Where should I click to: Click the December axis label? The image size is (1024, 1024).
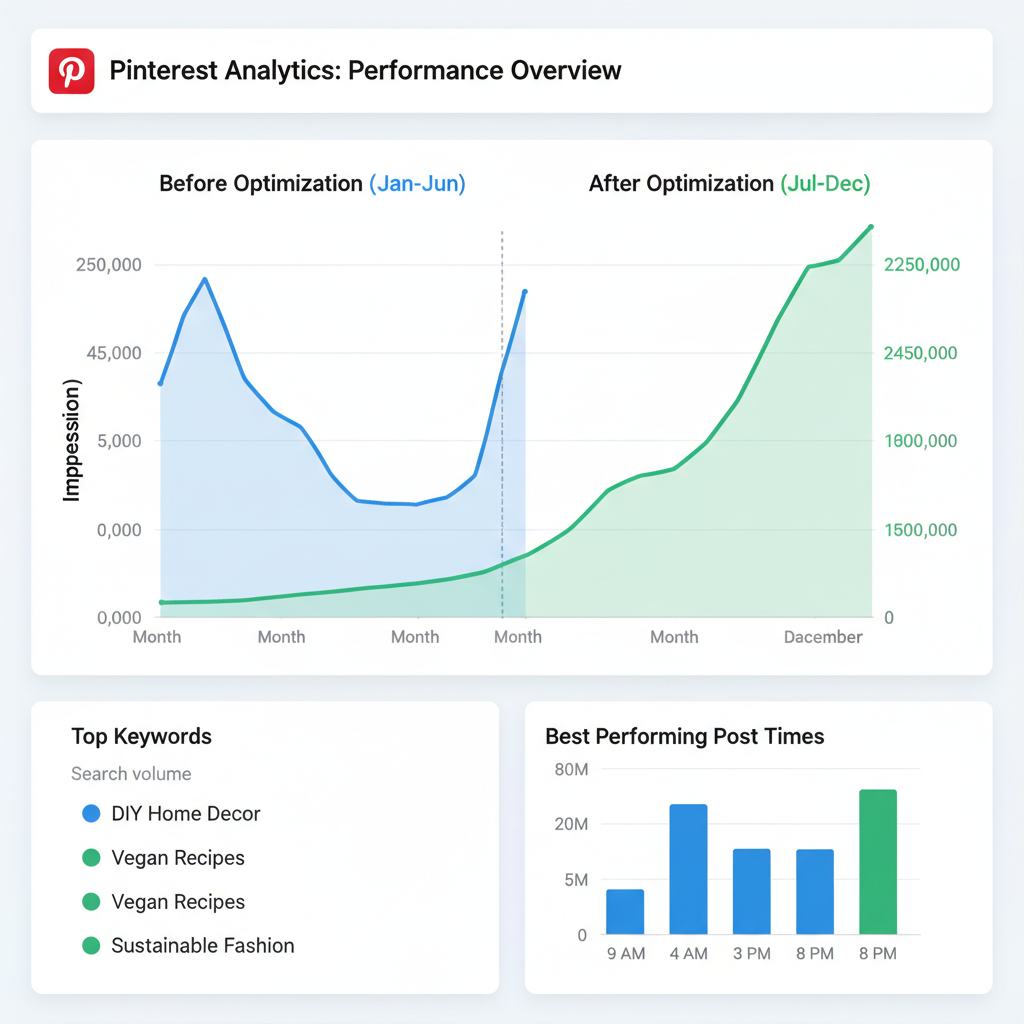(822, 637)
